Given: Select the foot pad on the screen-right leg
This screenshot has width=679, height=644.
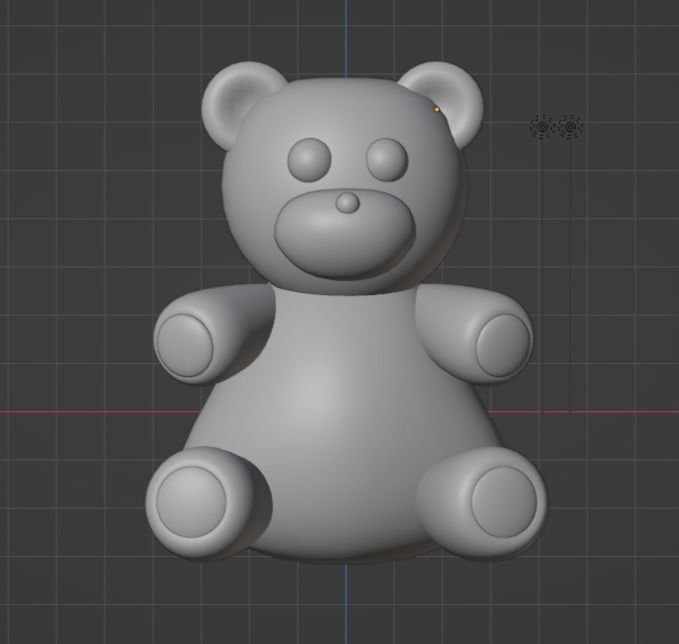Looking at the screenshot, I should pyautogui.click(x=504, y=502).
